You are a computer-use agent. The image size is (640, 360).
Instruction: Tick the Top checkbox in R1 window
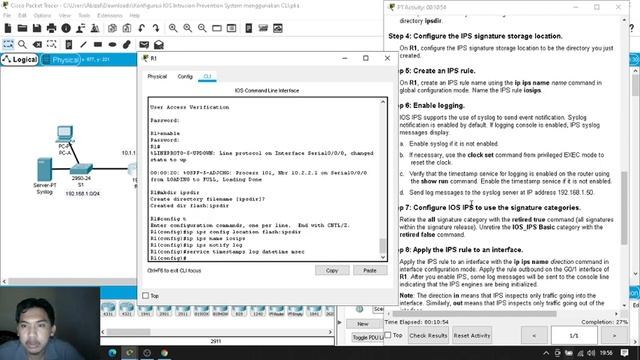coord(146,295)
